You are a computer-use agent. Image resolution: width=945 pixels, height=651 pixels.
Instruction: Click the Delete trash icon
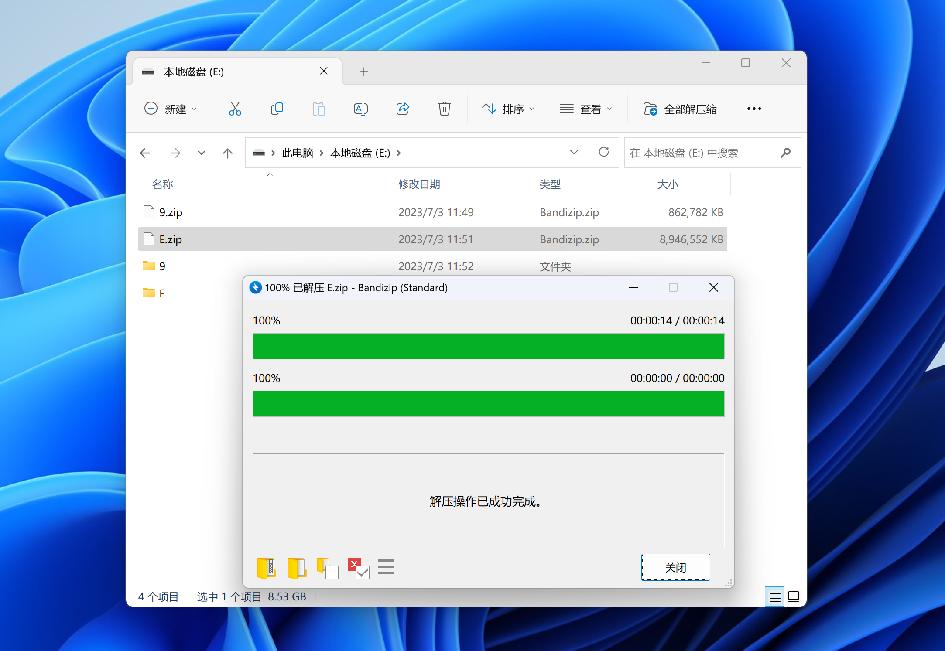[444, 109]
